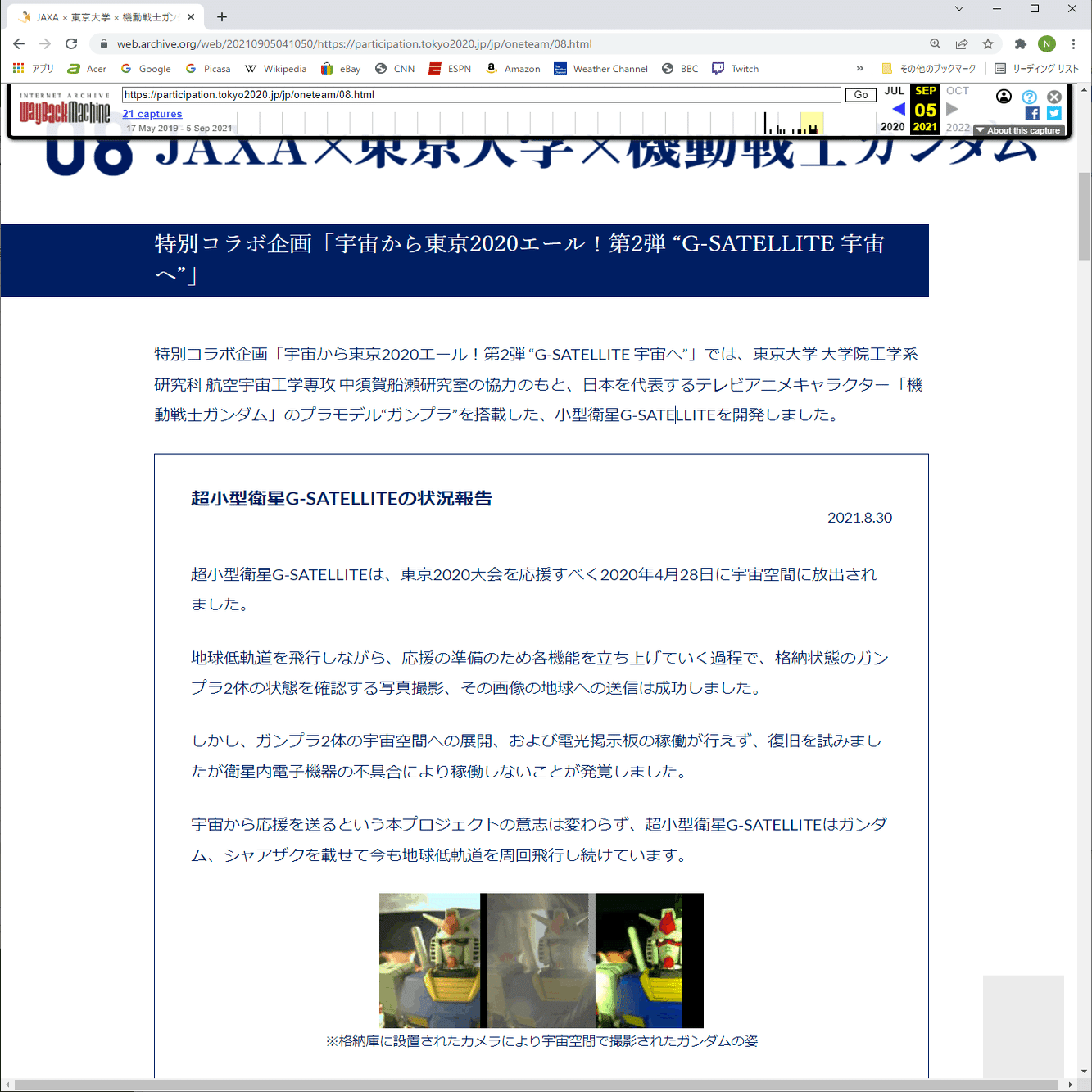Expand About this capture

point(1018,130)
